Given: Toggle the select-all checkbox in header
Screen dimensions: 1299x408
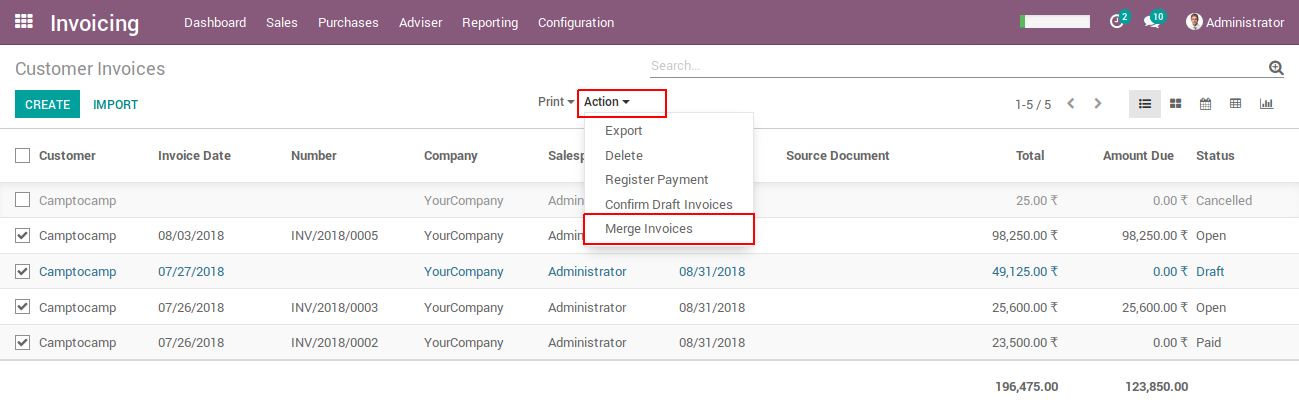Looking at the screenshot, I should point(22,155).
